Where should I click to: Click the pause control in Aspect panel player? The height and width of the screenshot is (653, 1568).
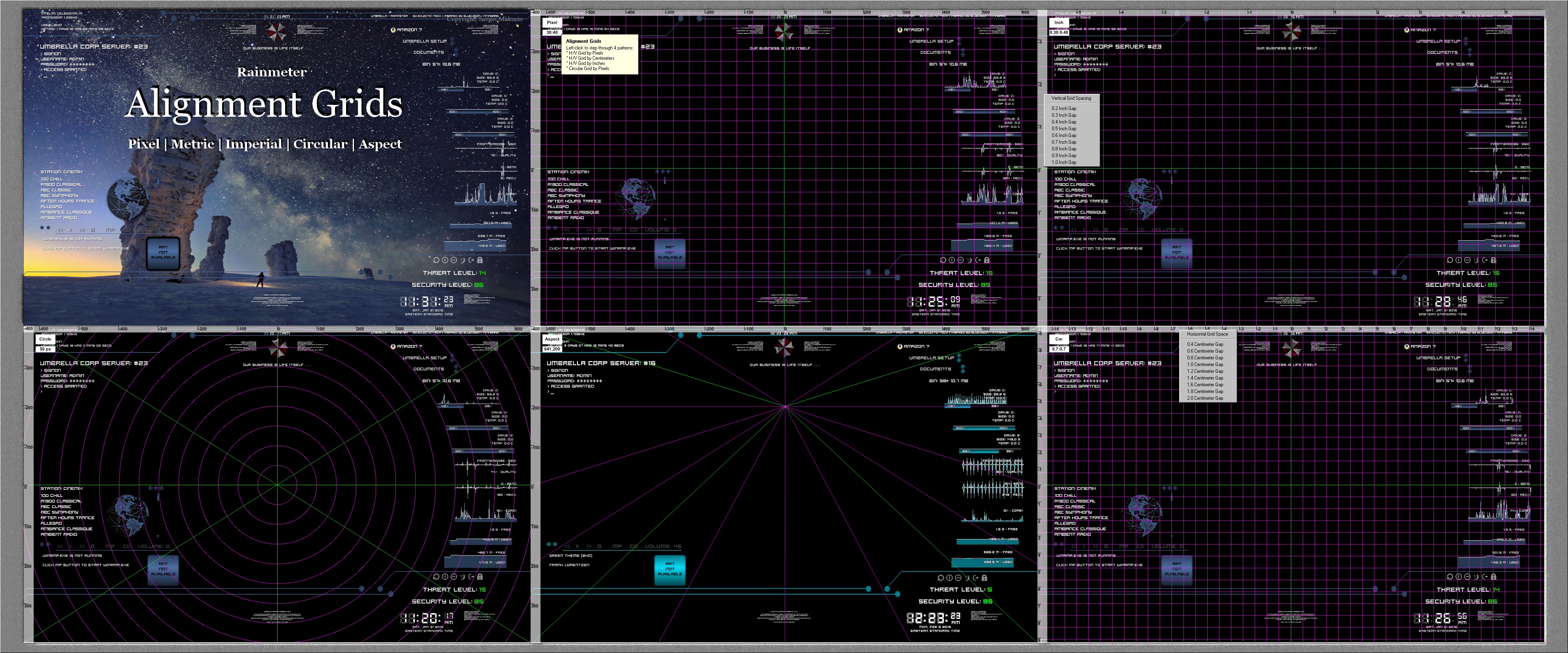(577, 547)
